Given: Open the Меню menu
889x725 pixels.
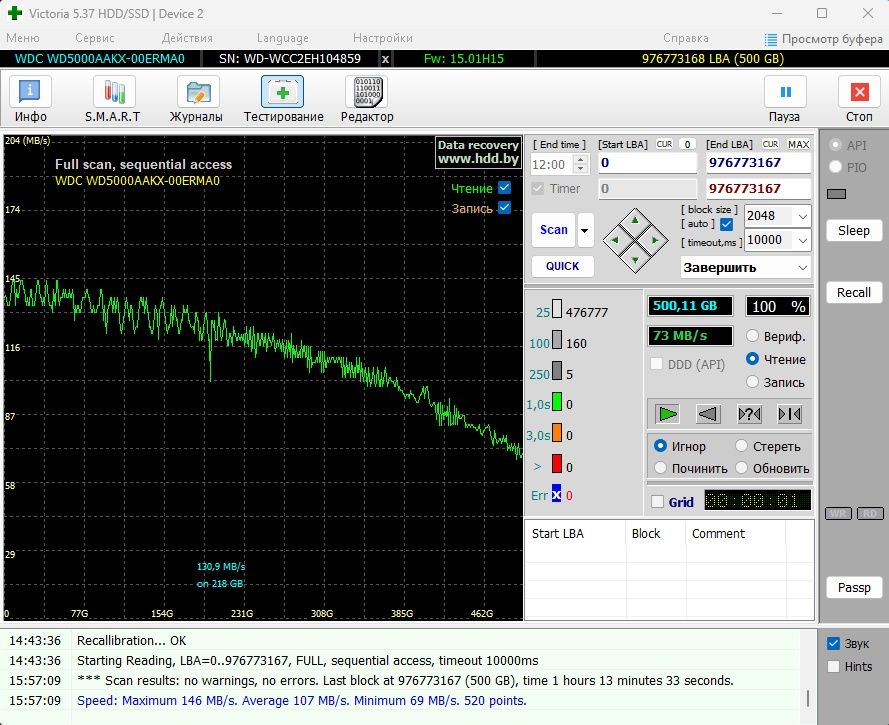Looking at the screenshot, I should (x=23, y=38).
